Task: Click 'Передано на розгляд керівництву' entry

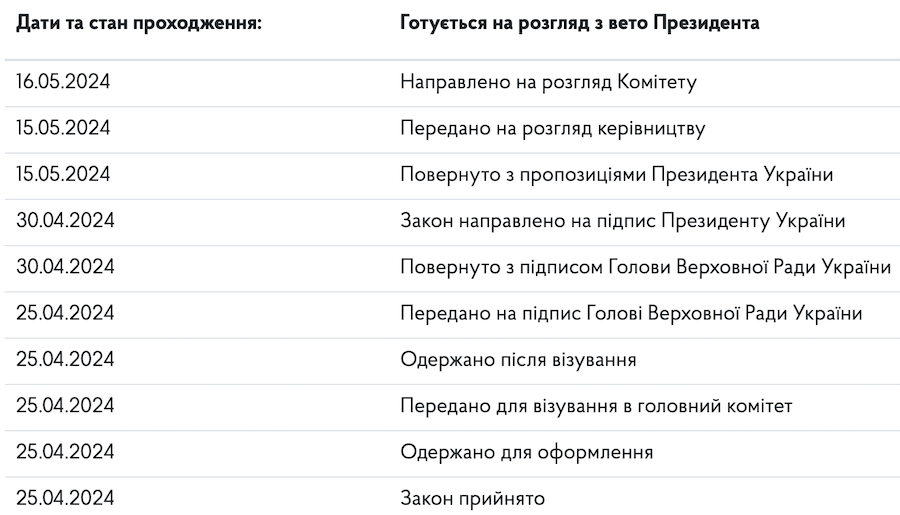Action: click(x=553, y=128)
